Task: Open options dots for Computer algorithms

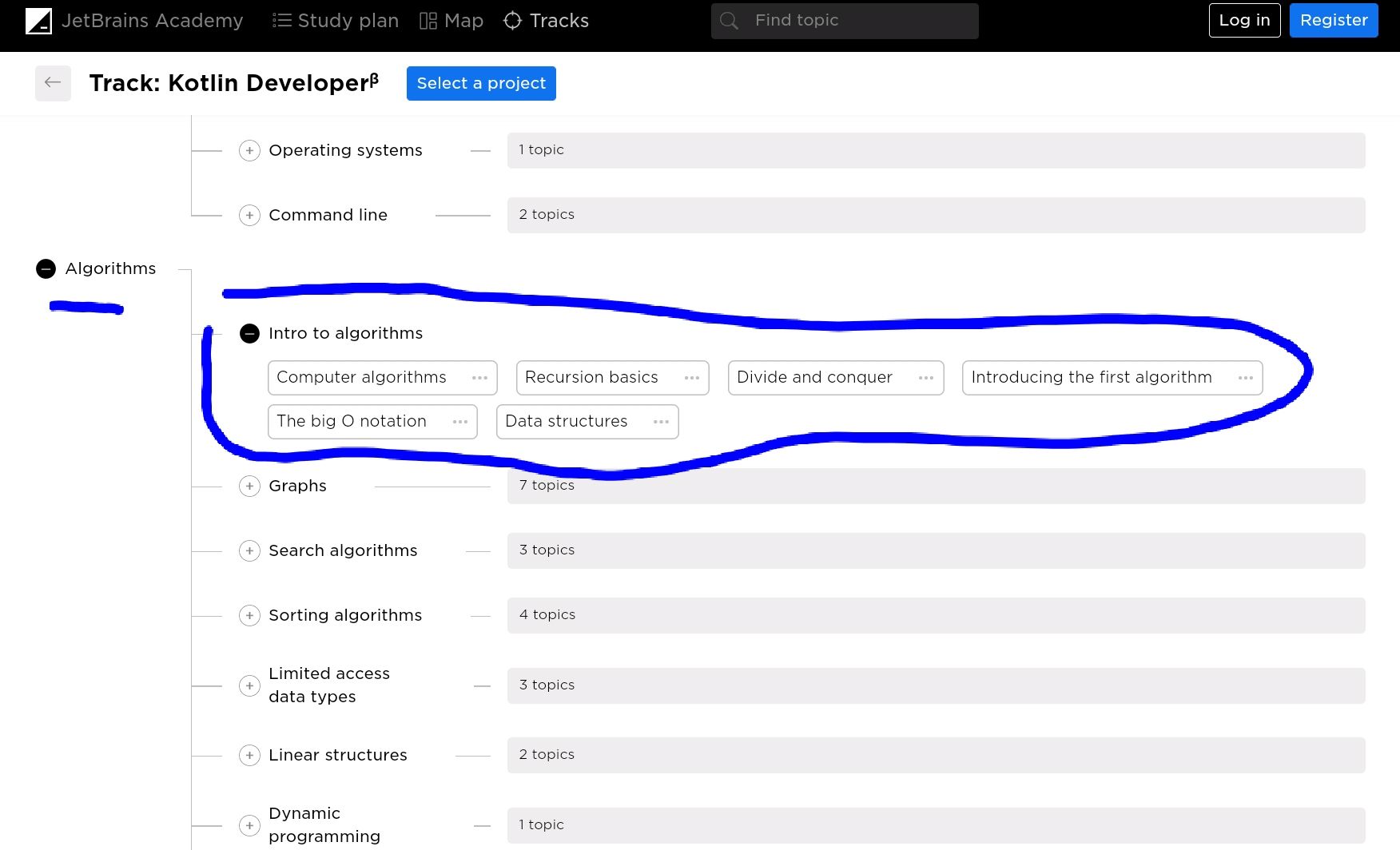Action: tap(479, 378)
